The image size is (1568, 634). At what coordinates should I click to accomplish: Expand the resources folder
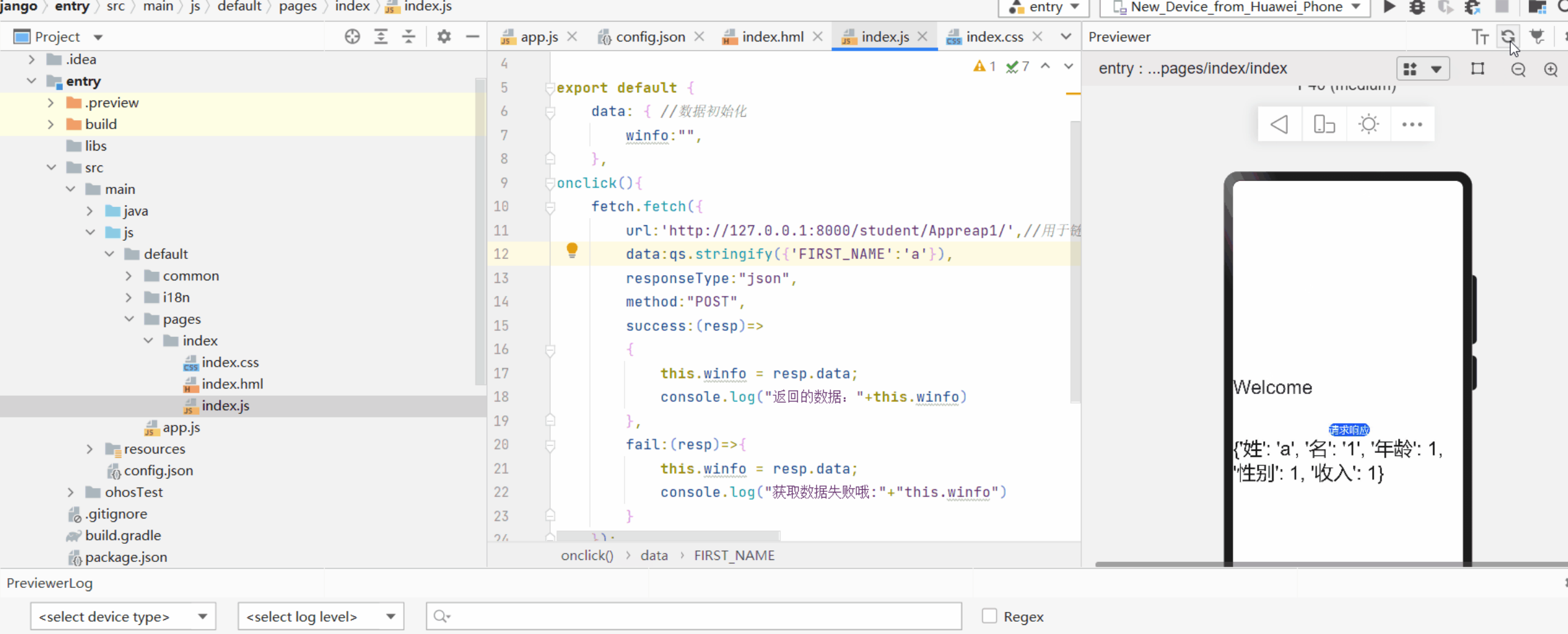point(90,449)
